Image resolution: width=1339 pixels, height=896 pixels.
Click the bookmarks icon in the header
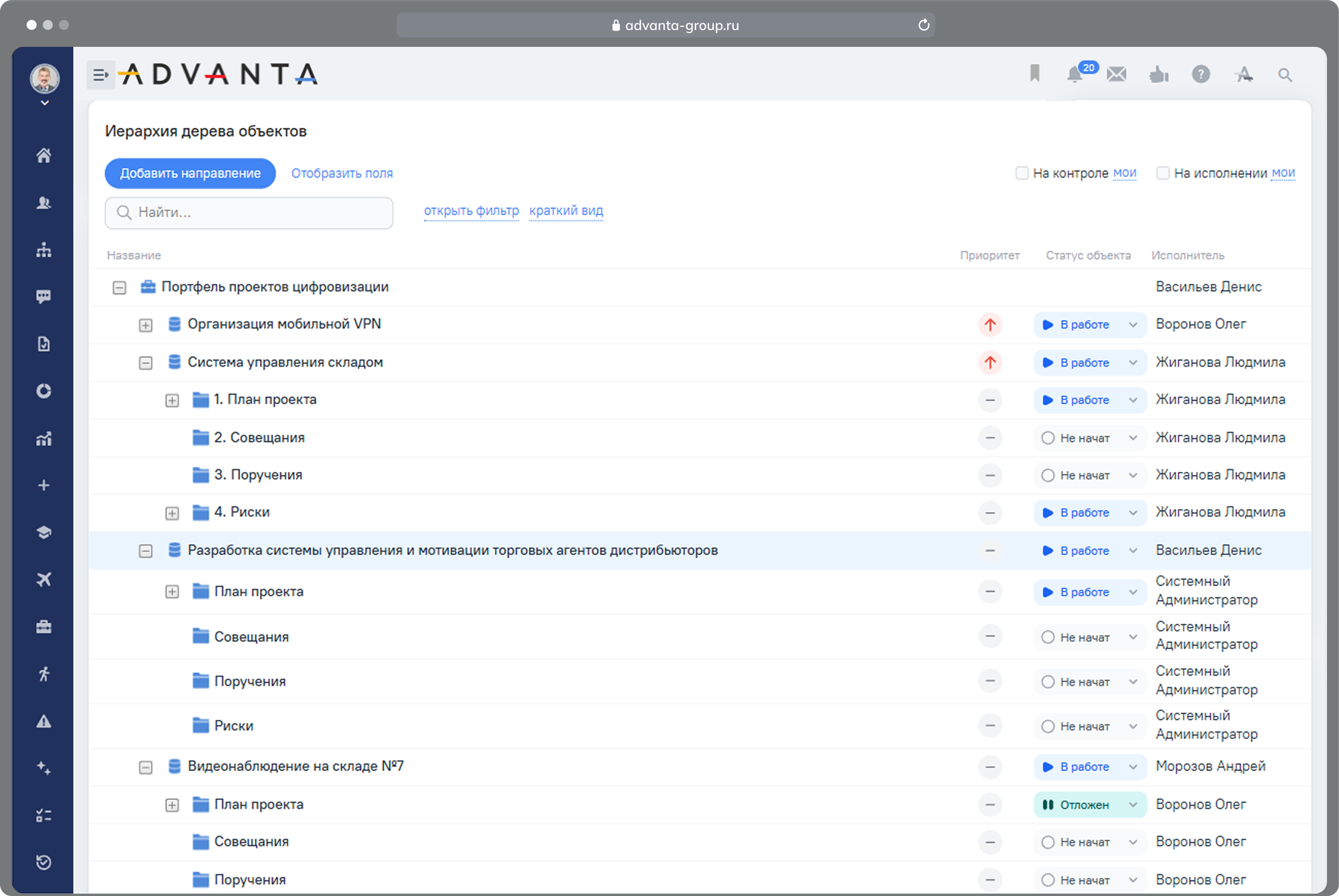[1035, 74]
